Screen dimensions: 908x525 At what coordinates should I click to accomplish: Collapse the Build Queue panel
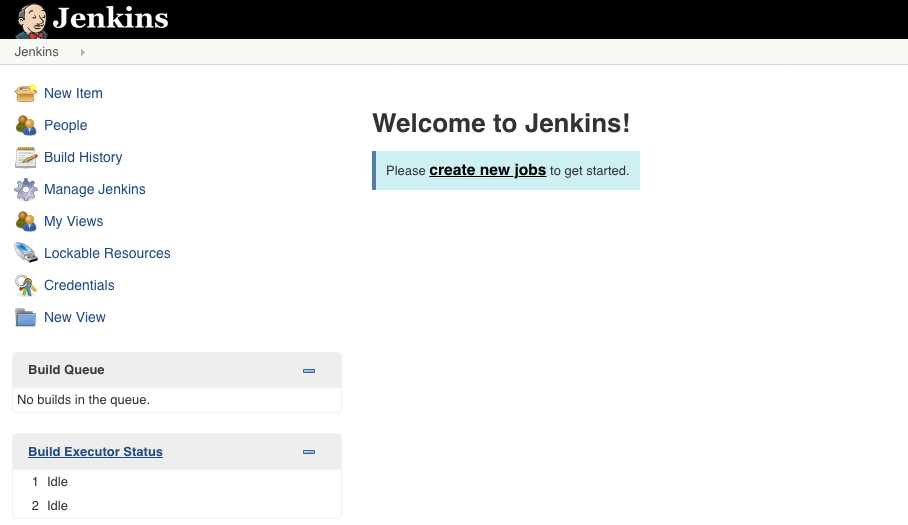[309, 370]
